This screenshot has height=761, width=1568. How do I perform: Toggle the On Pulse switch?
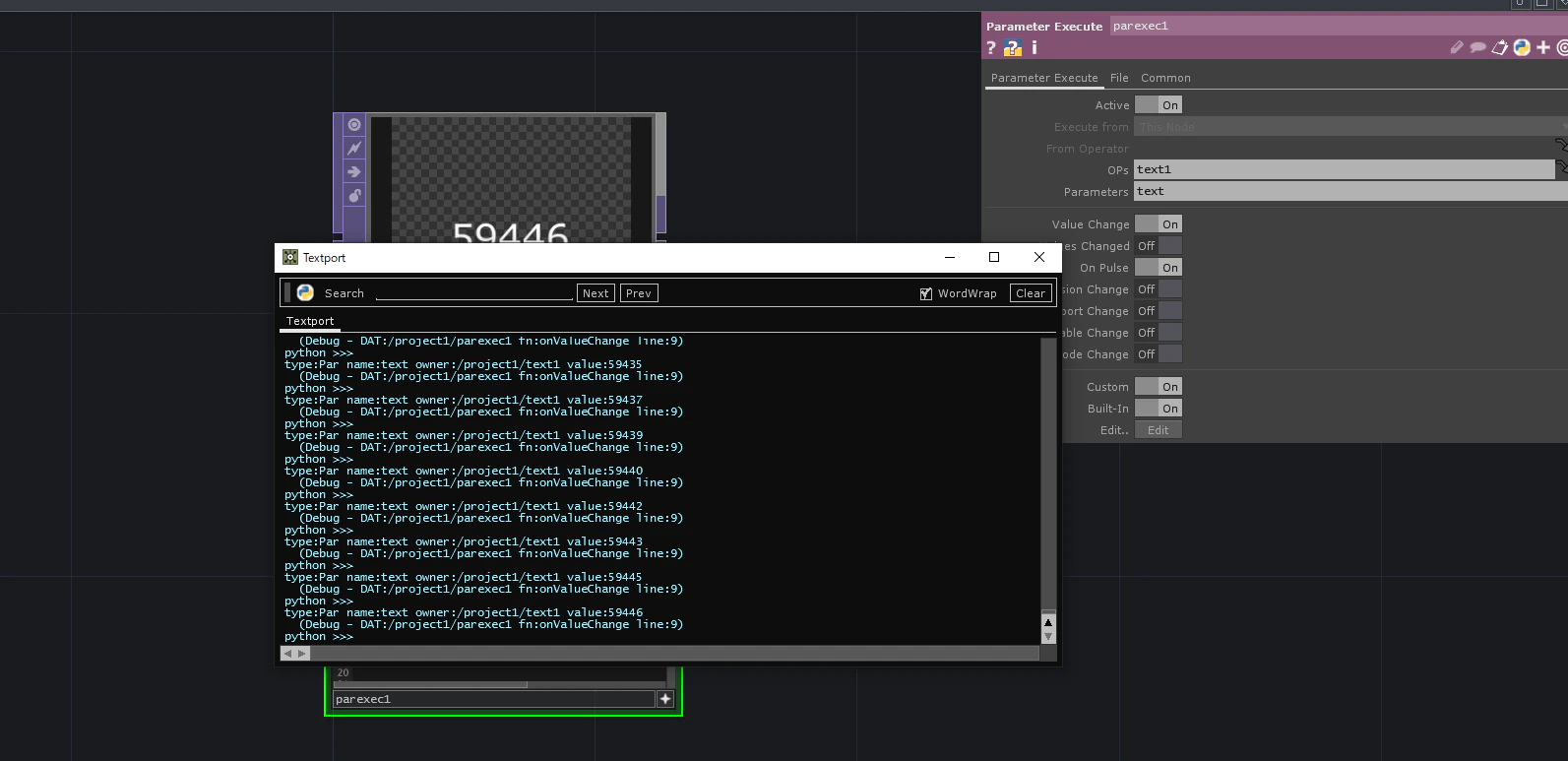pos(1159,268)
